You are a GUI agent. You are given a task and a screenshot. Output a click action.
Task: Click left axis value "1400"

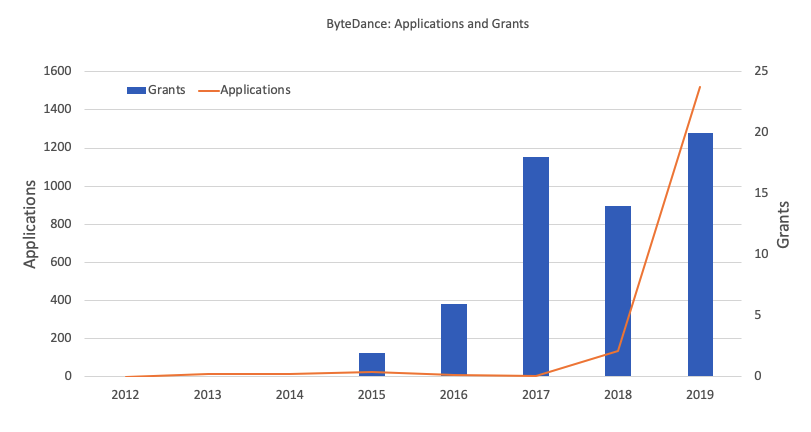pos(57,110)
